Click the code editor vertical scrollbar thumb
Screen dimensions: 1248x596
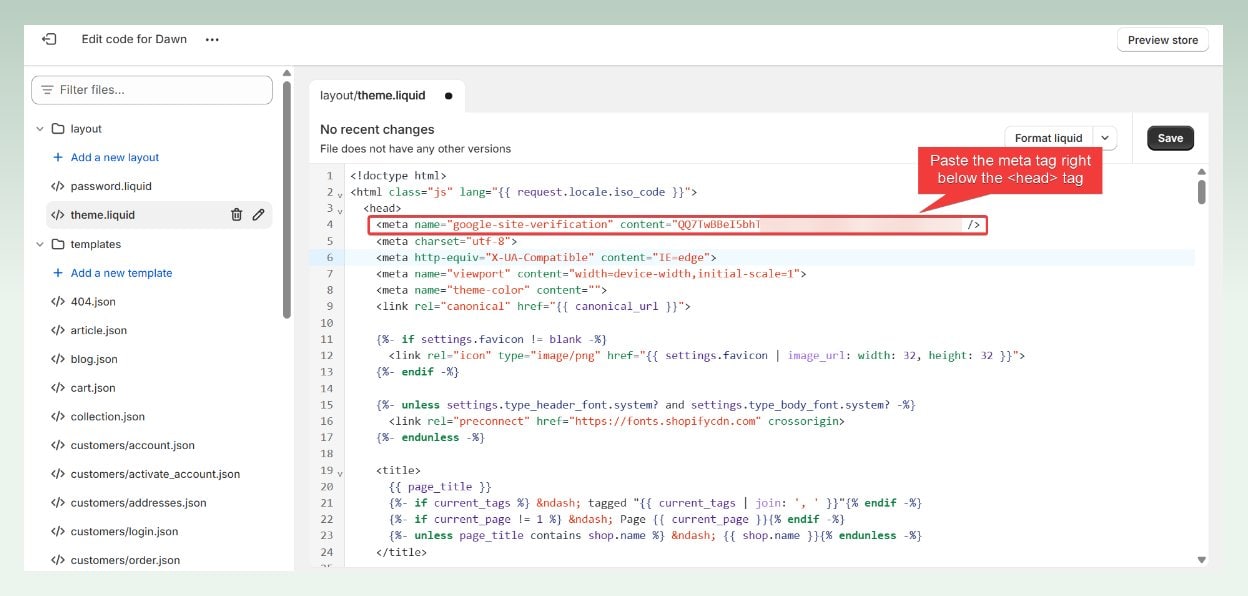coord(1201,191)
